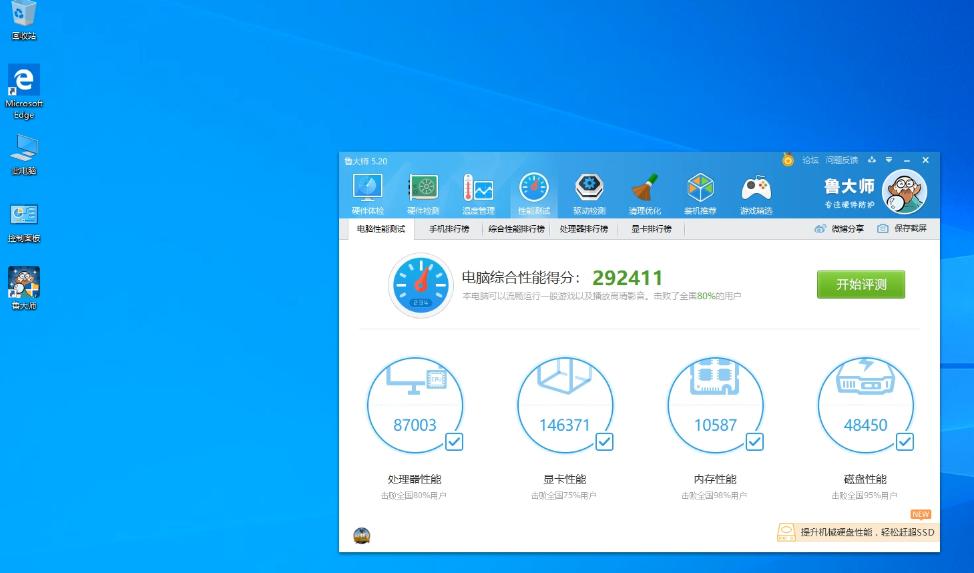Open 鲁大师 desktop shortcut icon
Screen dimensions: 974x573
[x=24, y=288]
